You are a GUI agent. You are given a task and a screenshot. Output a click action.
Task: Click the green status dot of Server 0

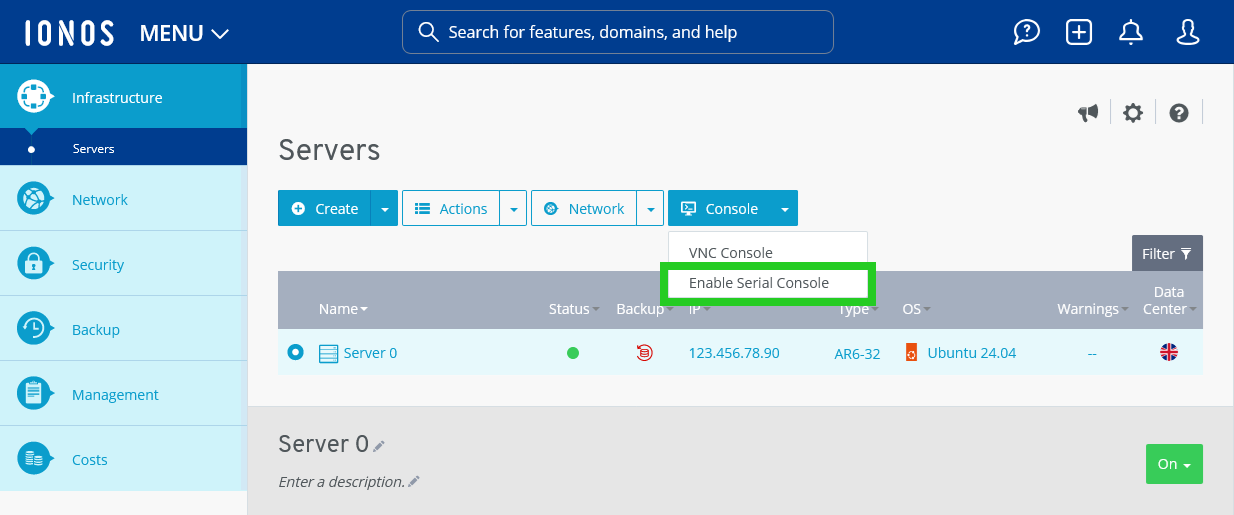click(x=573, y=353)
